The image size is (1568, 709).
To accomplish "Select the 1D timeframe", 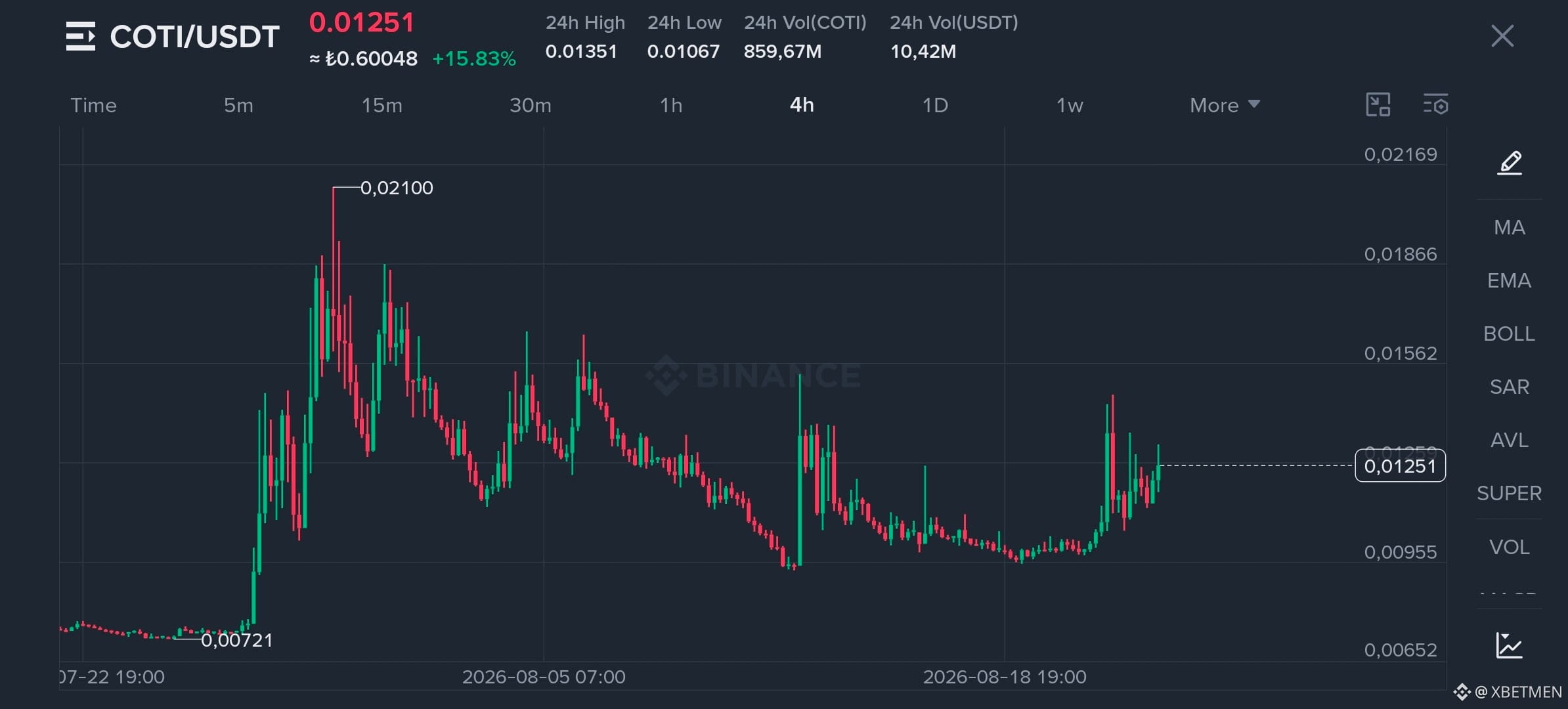I will coord(935,105).
